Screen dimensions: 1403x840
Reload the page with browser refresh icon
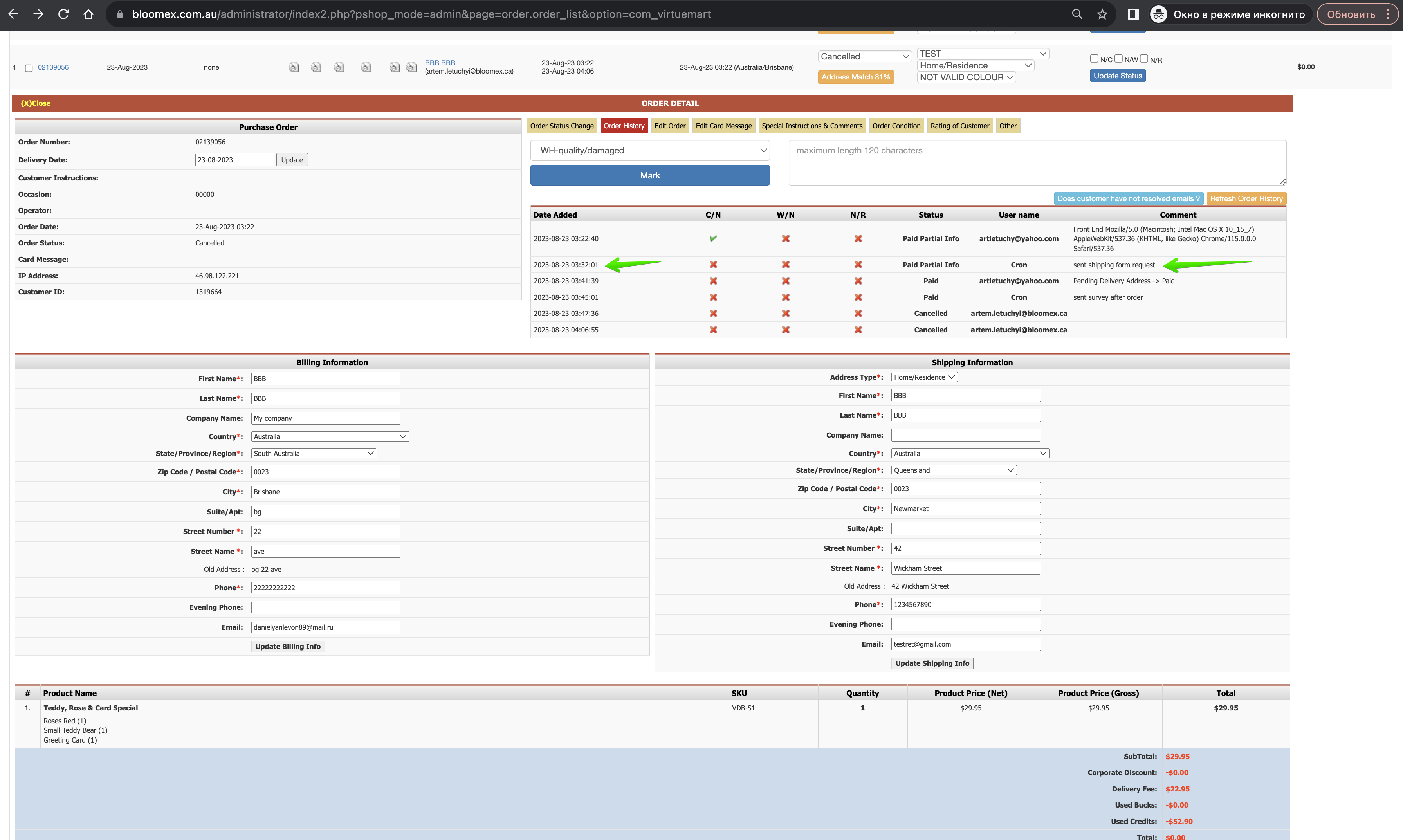coord(63,14)
